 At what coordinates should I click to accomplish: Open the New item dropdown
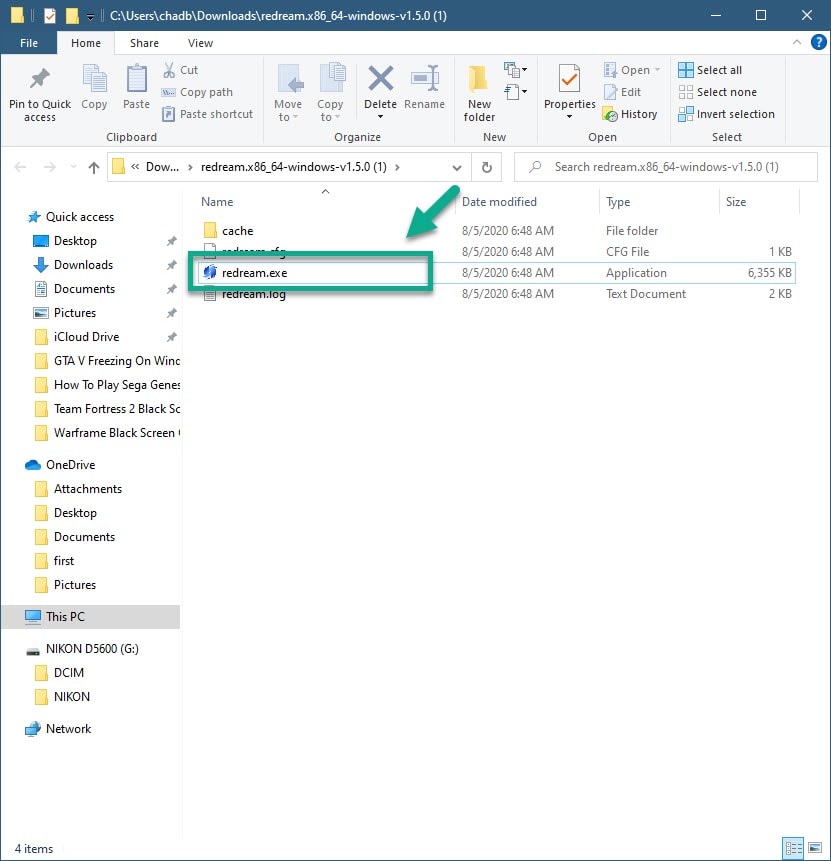[516, 70]
